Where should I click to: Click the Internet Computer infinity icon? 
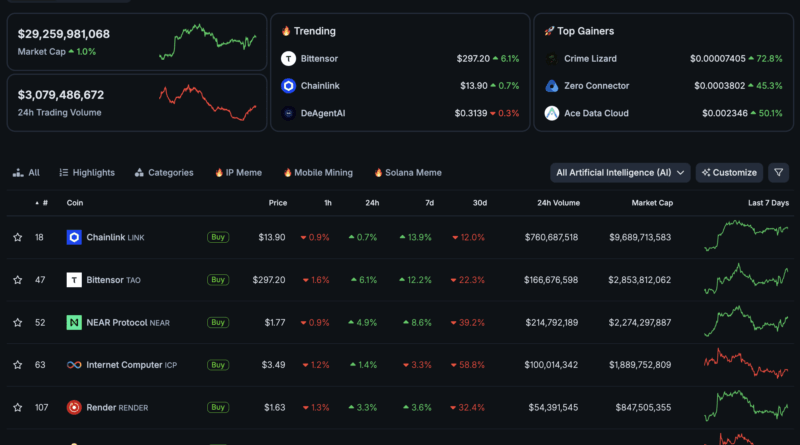click(x=74, y=365)
